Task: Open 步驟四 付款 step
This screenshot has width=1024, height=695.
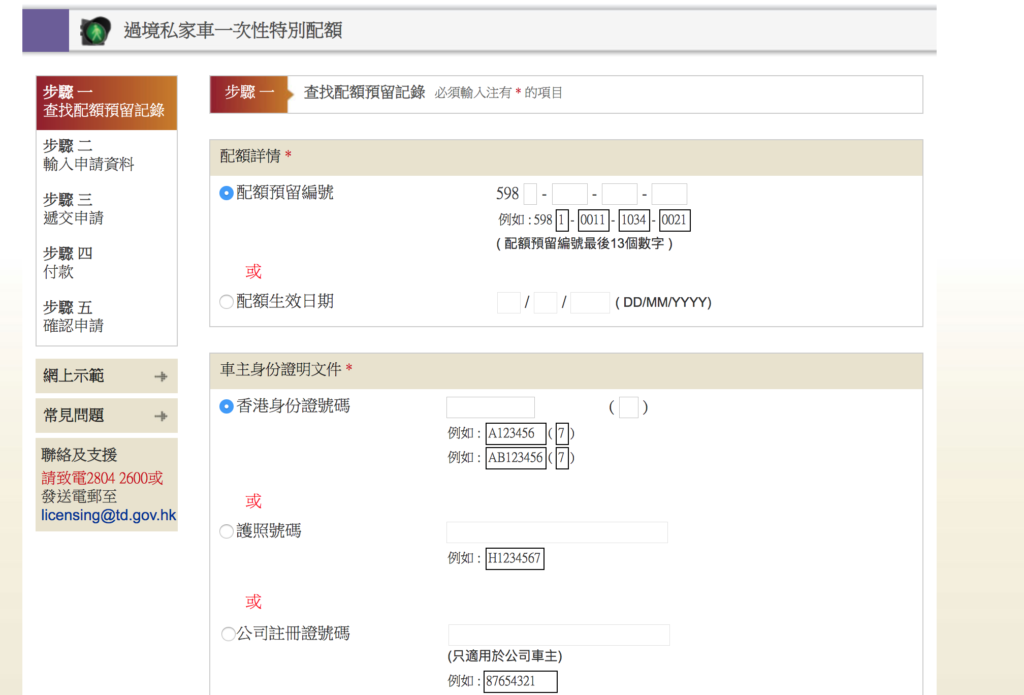Action: (67, 263)
